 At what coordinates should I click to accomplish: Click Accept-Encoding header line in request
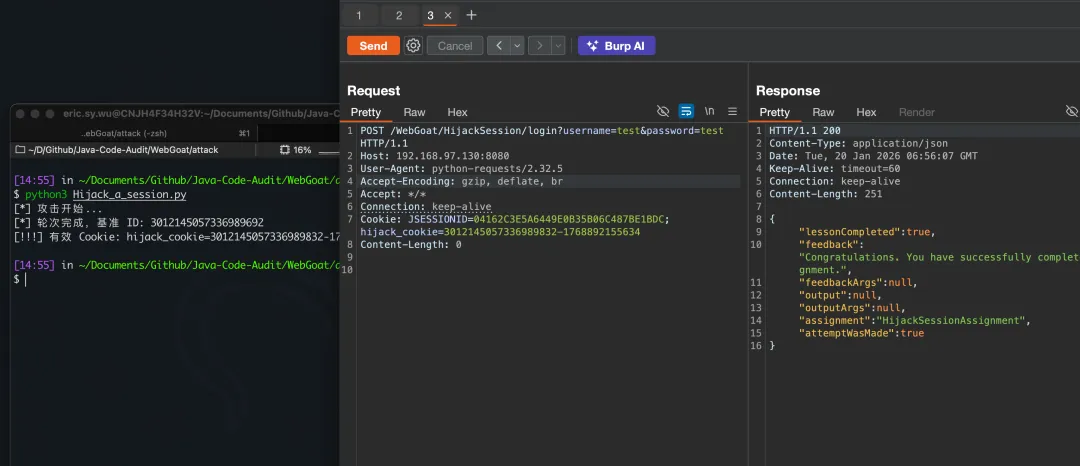[461, 181]
